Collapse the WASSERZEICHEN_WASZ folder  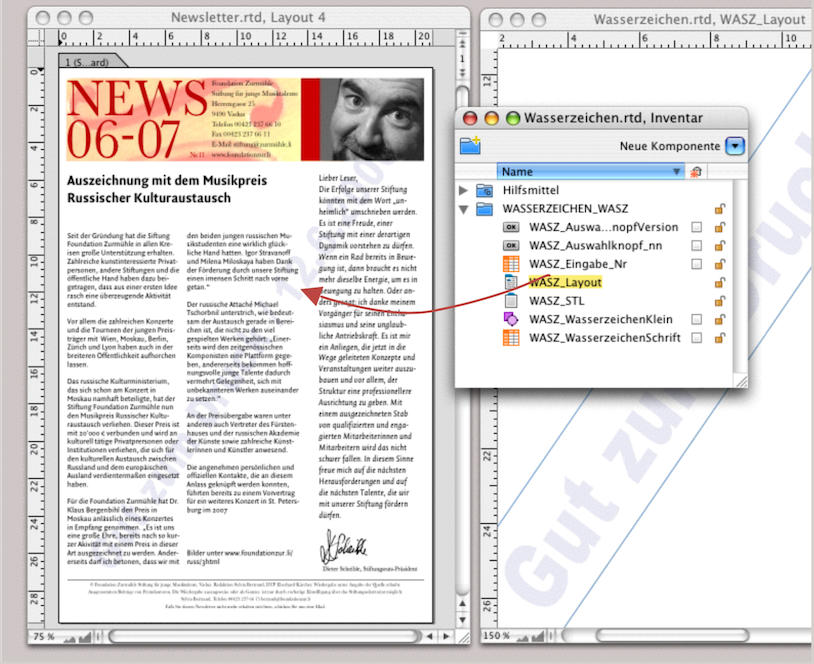463,210
